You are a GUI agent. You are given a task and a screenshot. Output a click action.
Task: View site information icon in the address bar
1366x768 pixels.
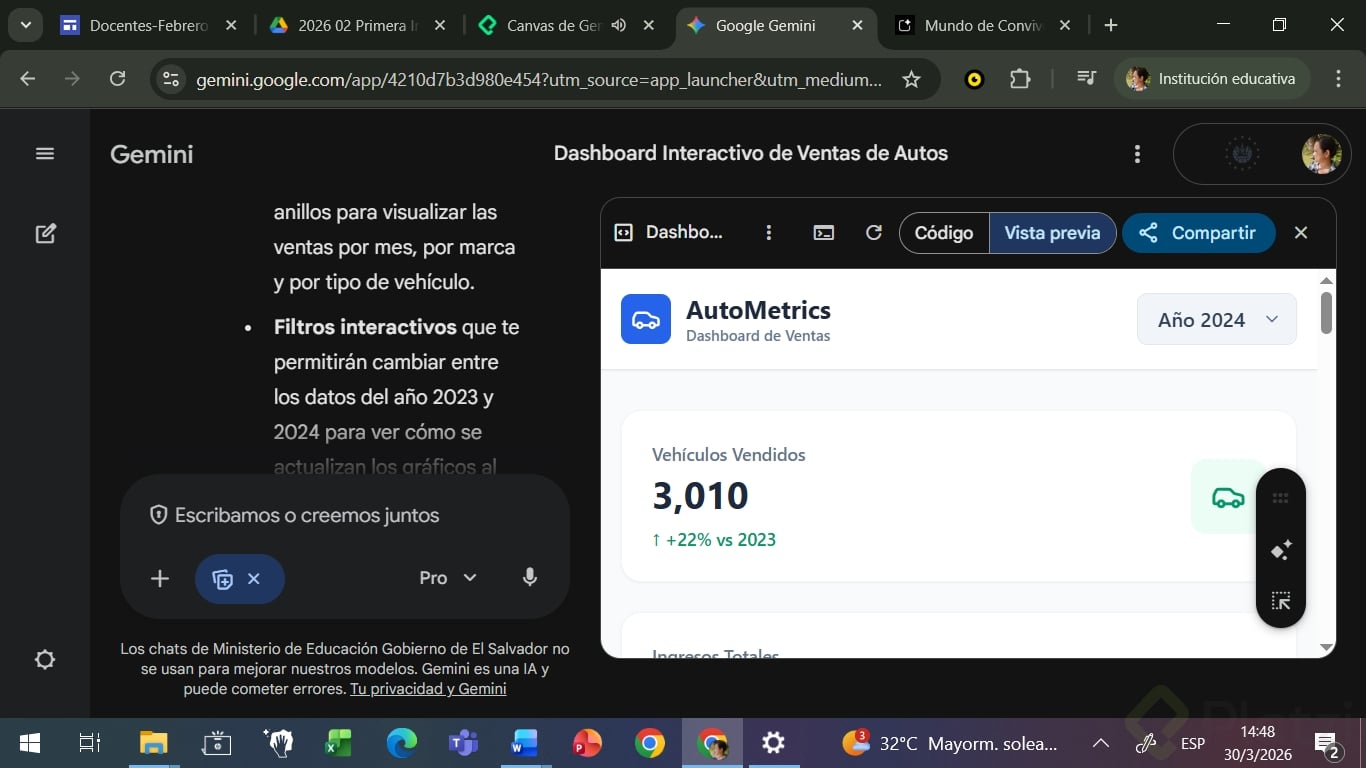click(171, 79)
